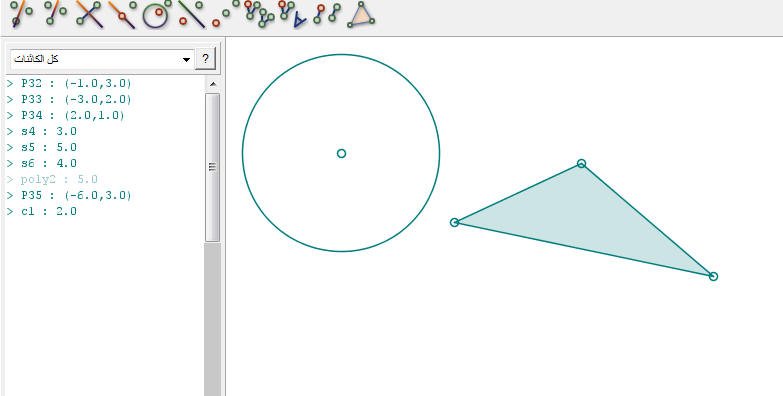Select the red and green points symmetry tool
The image size is (783, 396).
224,13
